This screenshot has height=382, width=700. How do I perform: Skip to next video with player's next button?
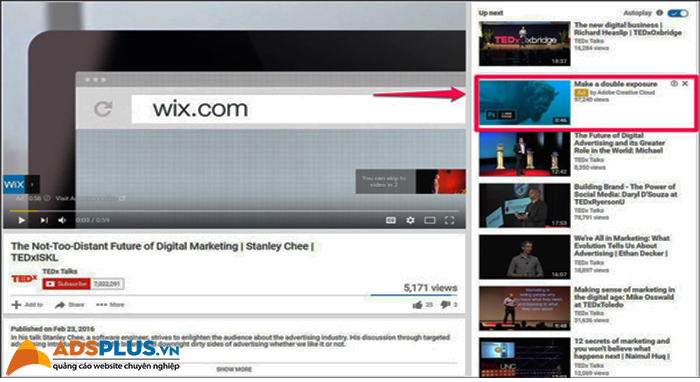(x=44, y=220)
